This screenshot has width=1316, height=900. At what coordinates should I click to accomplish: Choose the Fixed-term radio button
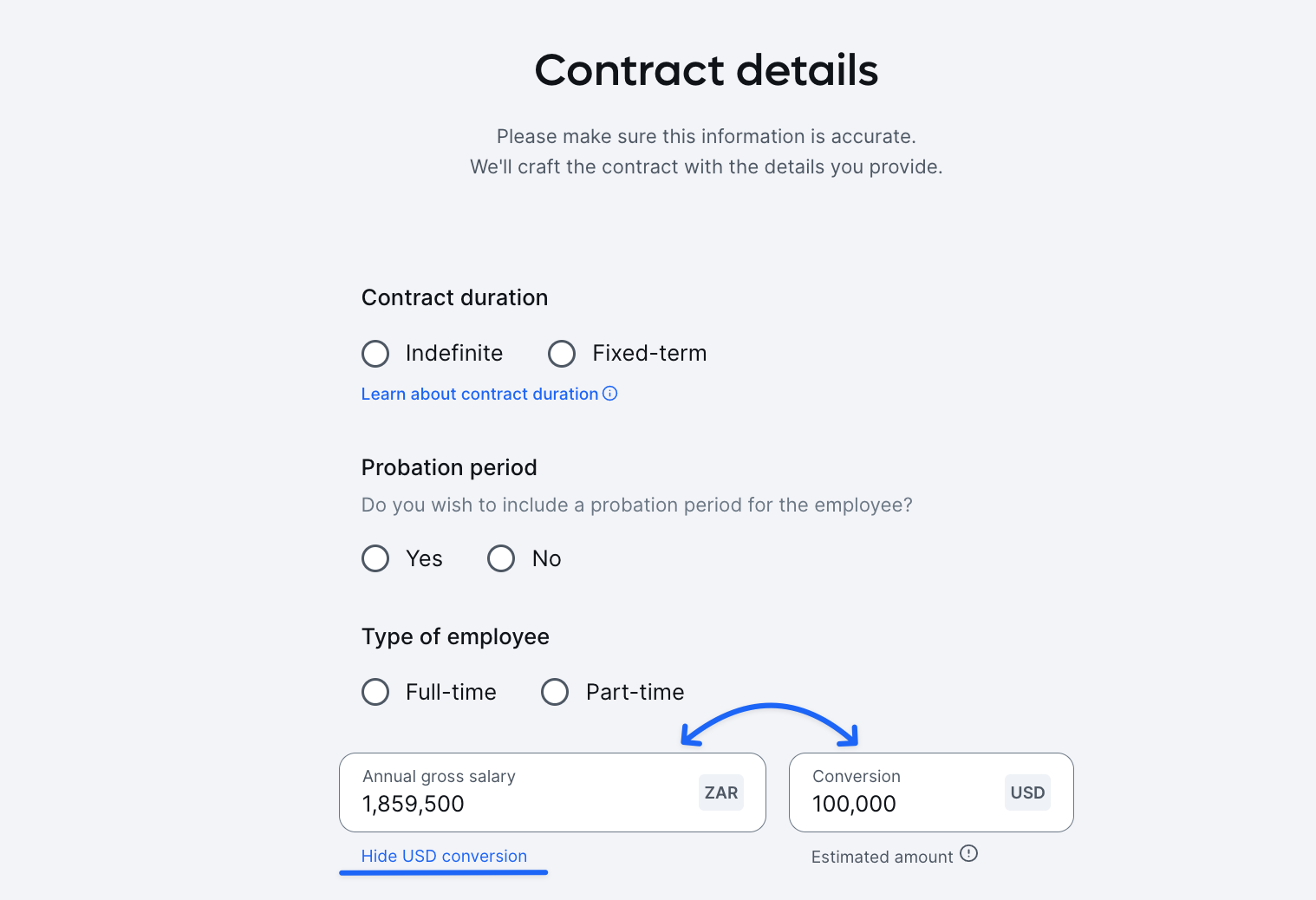[562, 354]
